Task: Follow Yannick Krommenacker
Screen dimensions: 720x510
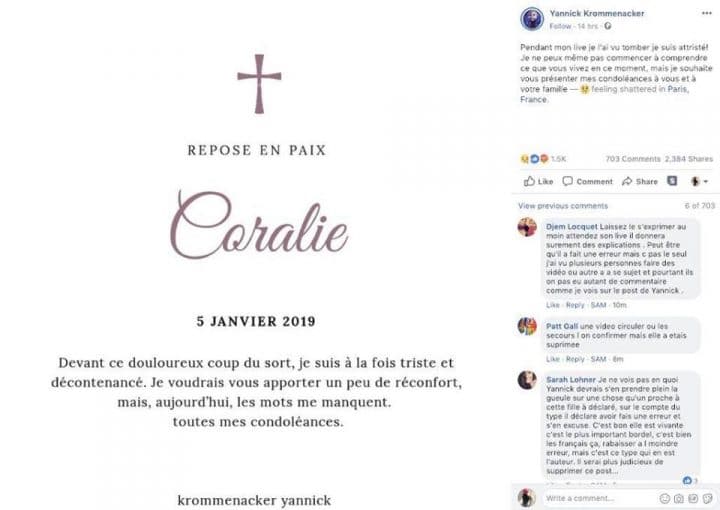Action: tap(560, 26)
